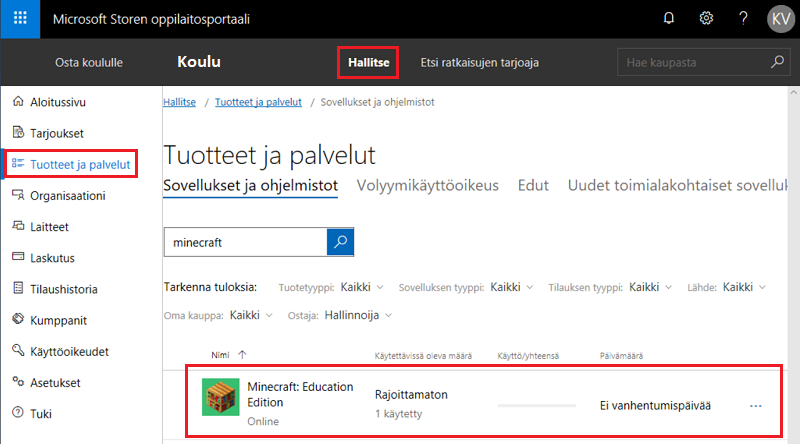Open help question mark icon

[743, 18]
